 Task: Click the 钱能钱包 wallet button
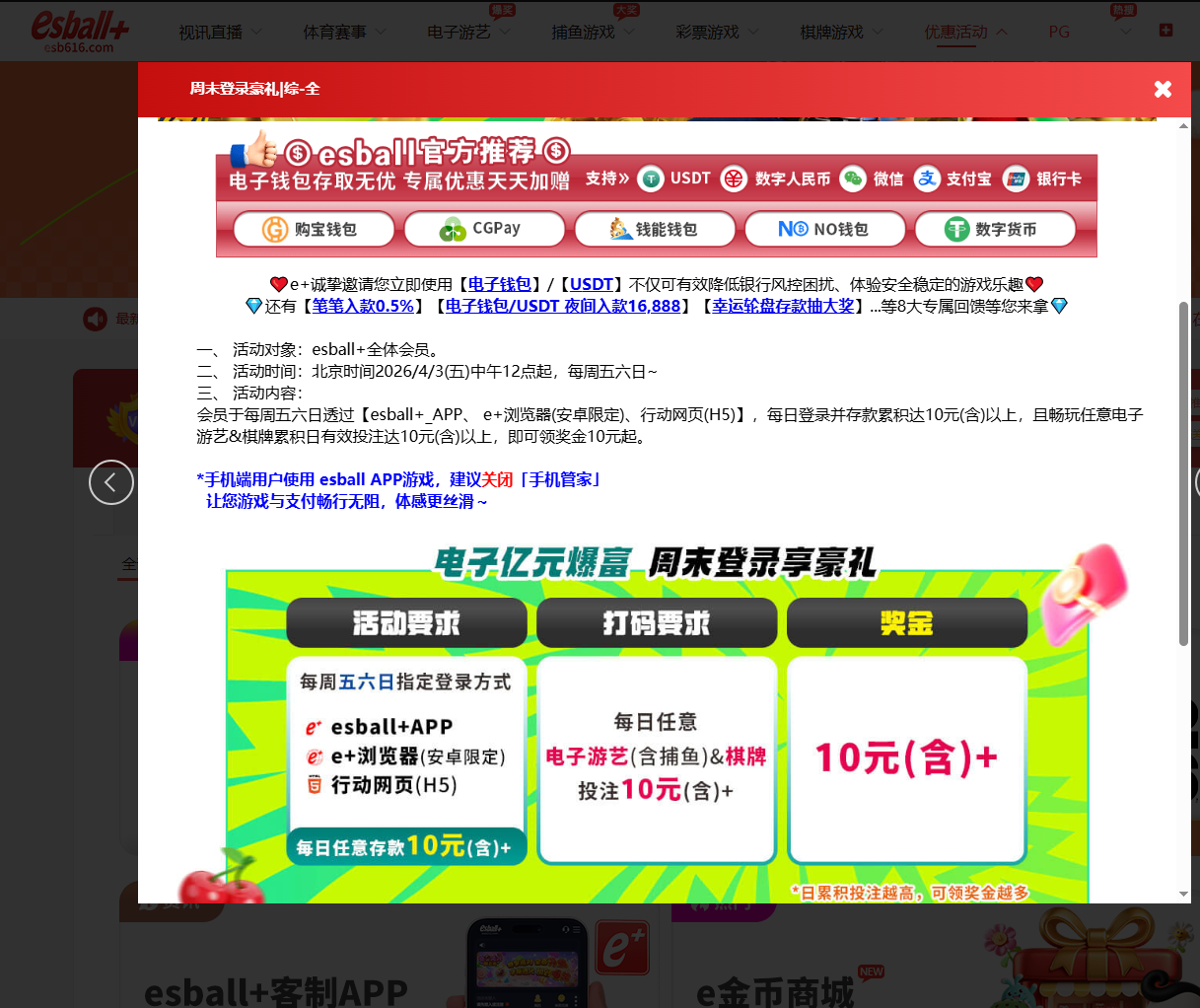[655, 229]
